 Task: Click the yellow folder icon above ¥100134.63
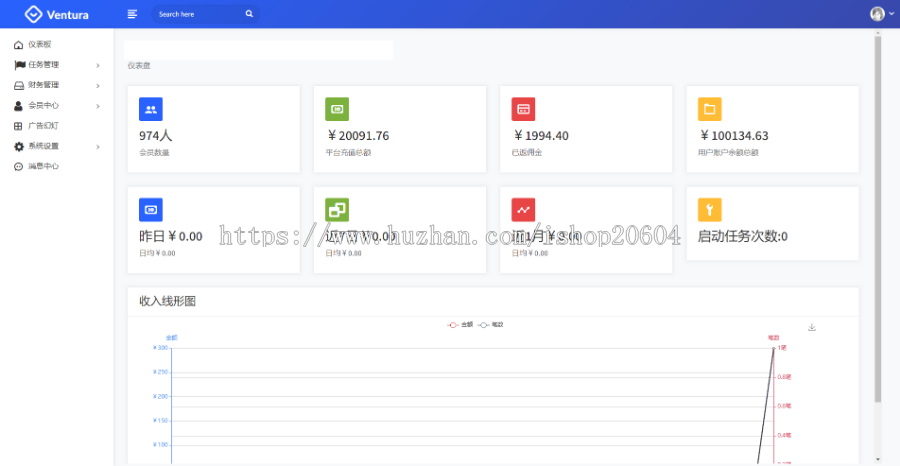[709, 109]
